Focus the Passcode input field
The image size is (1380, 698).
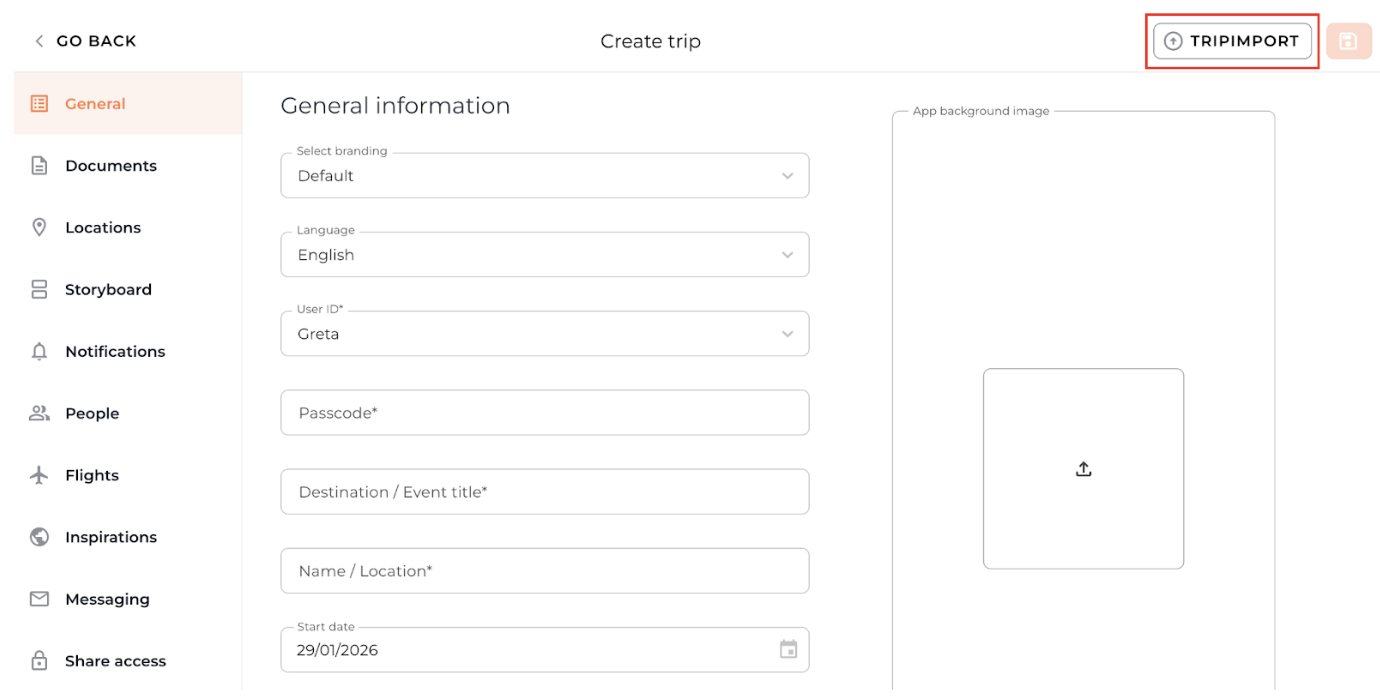coord(544,413)
